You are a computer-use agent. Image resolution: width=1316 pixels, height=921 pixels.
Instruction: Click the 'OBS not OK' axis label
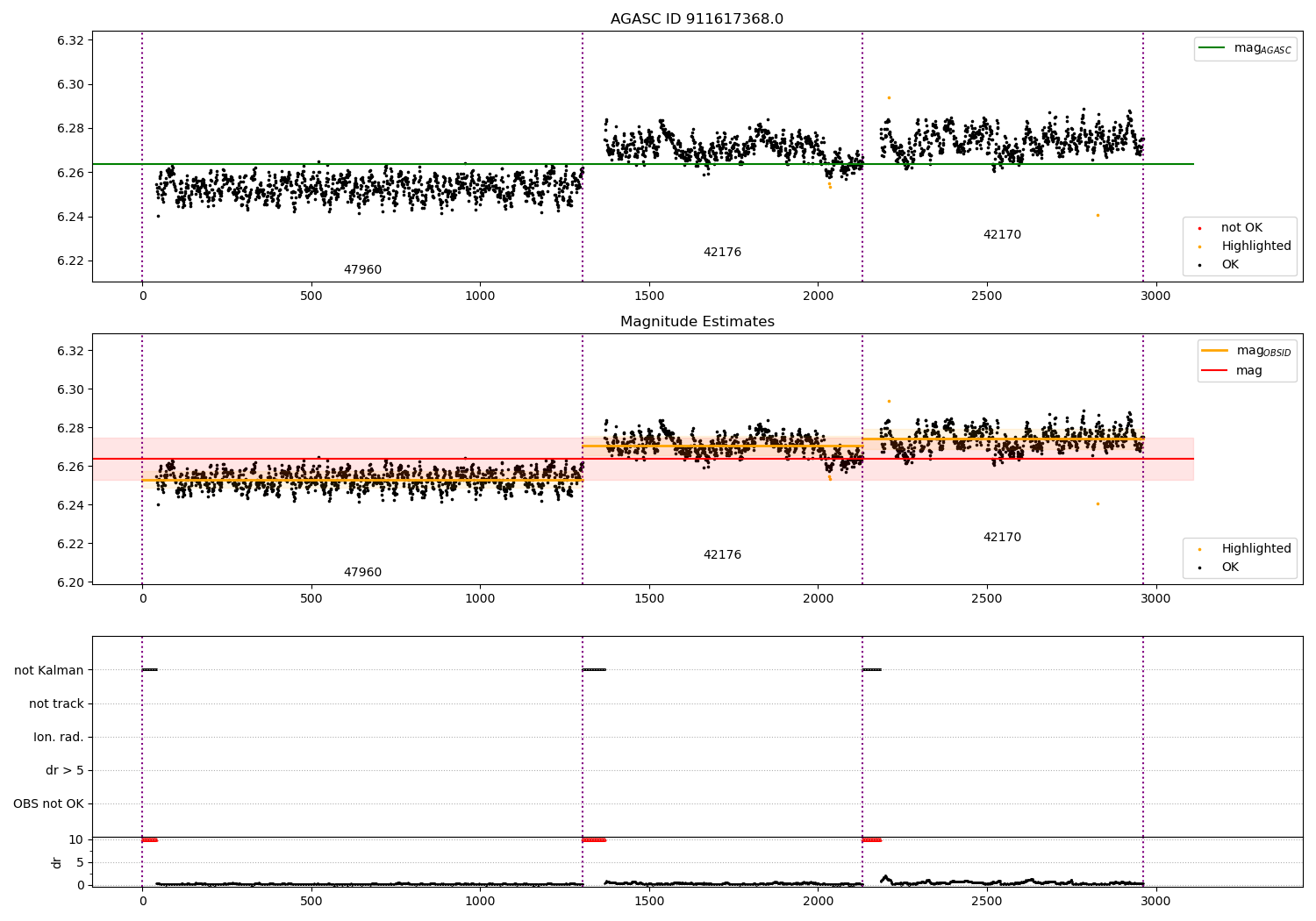pos(48,803)
